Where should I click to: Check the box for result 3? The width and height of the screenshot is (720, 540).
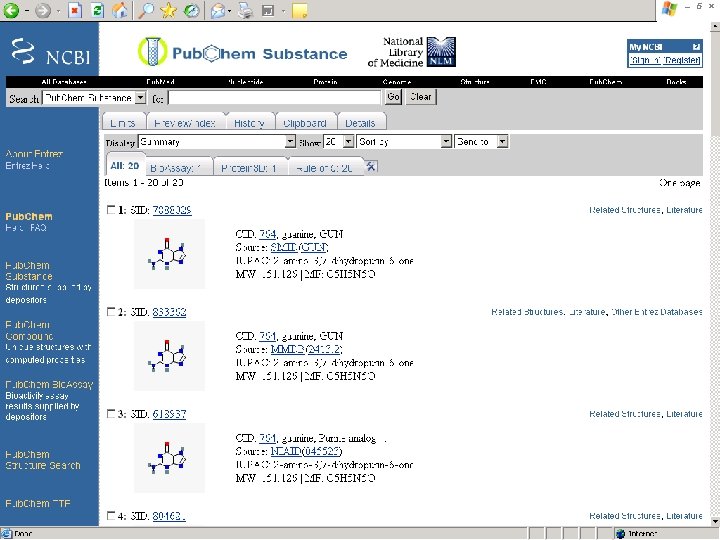111,414
